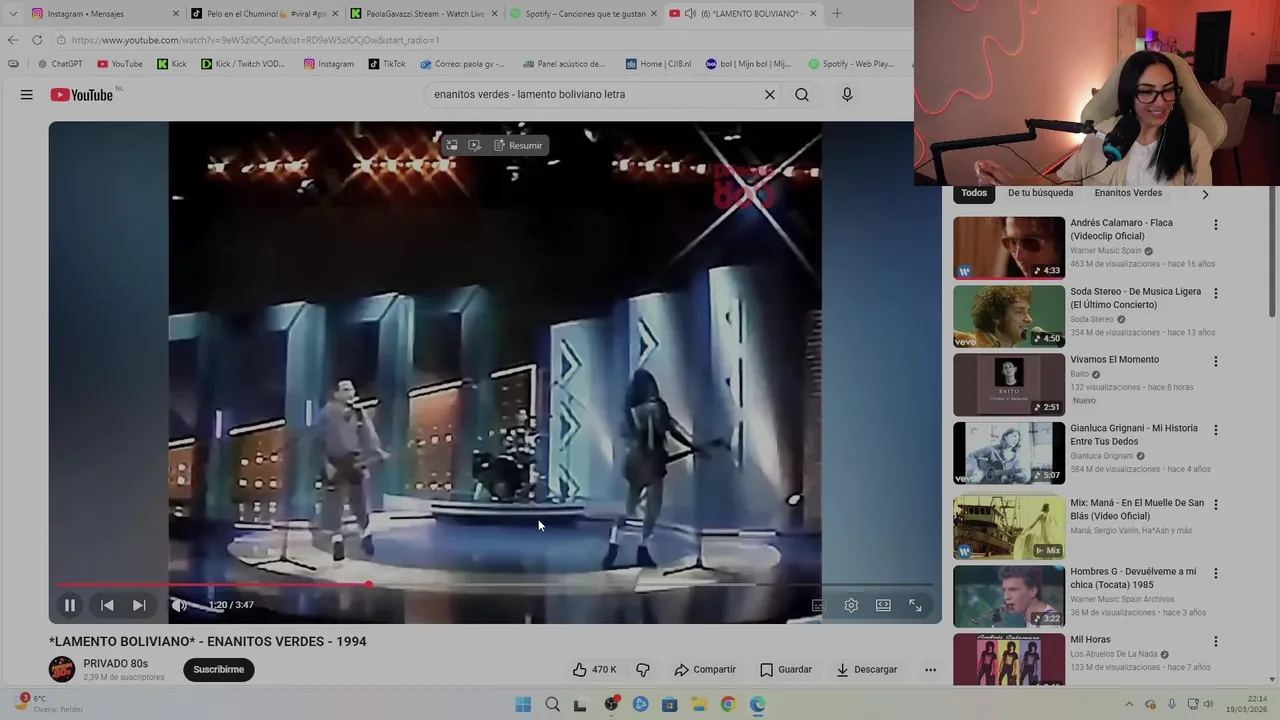The image size is (1280, 720).
Task: Open the PRIVADO 80s channel avatar
Action: click(x=62, y=669)
